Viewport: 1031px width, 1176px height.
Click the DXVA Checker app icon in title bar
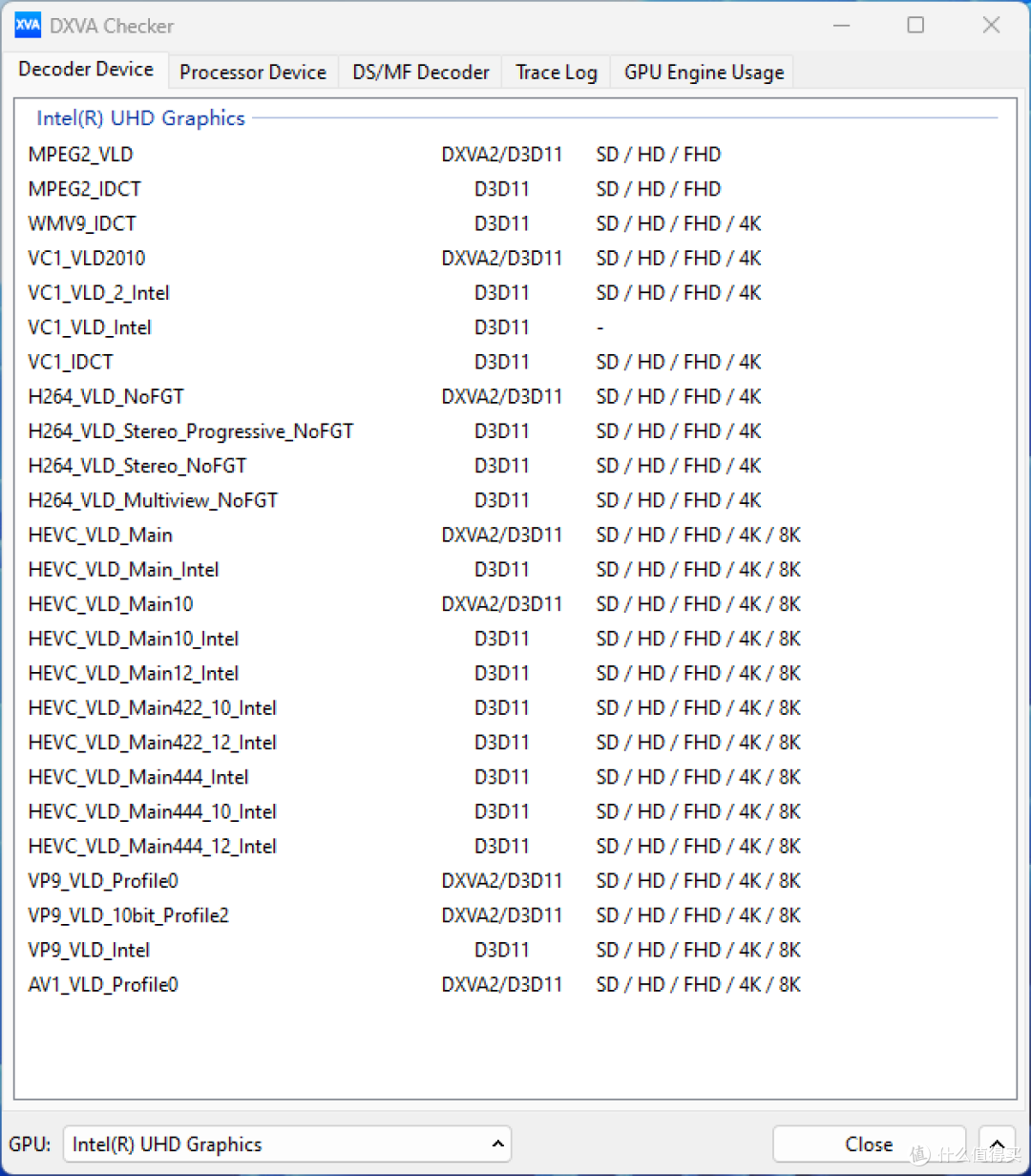(28, 26)
